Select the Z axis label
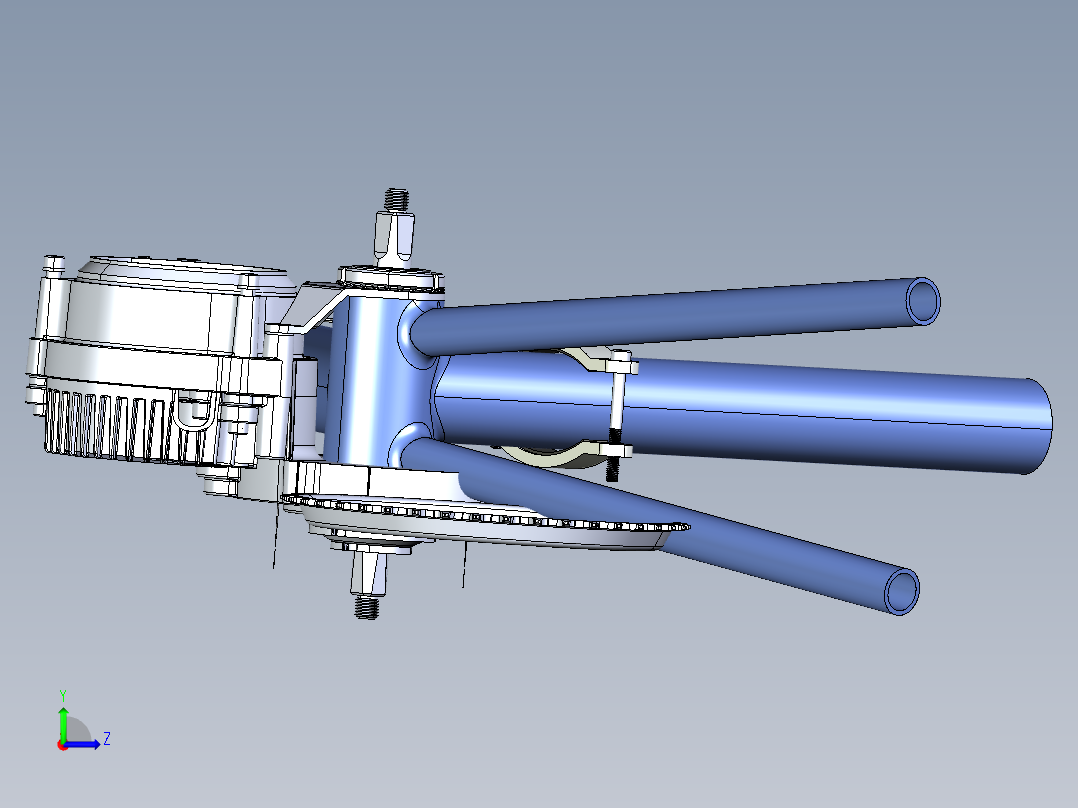The image size is (1078, 808). (107, 739)
